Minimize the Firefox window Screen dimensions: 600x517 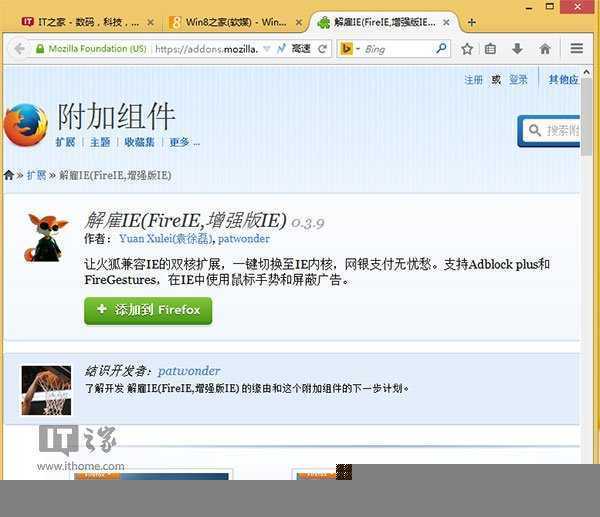pos(529,7)
